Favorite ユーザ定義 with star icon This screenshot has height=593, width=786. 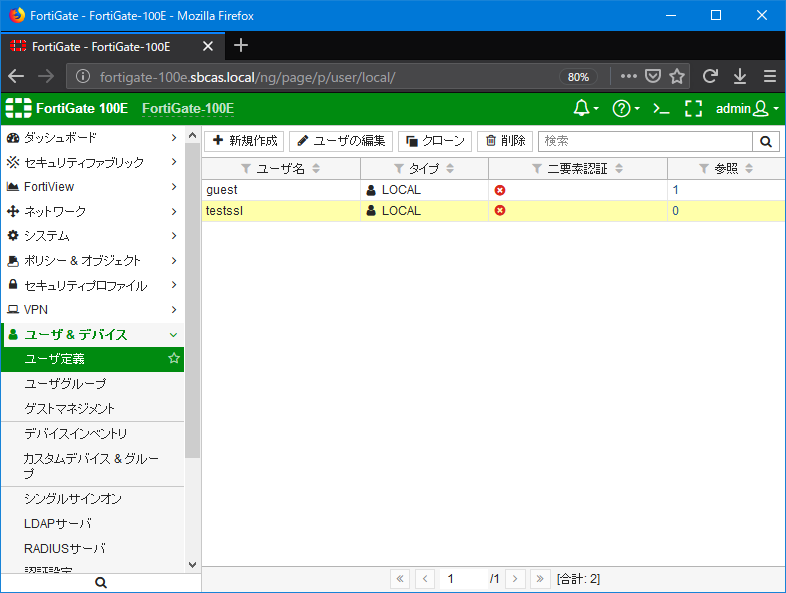pos(174,358)
